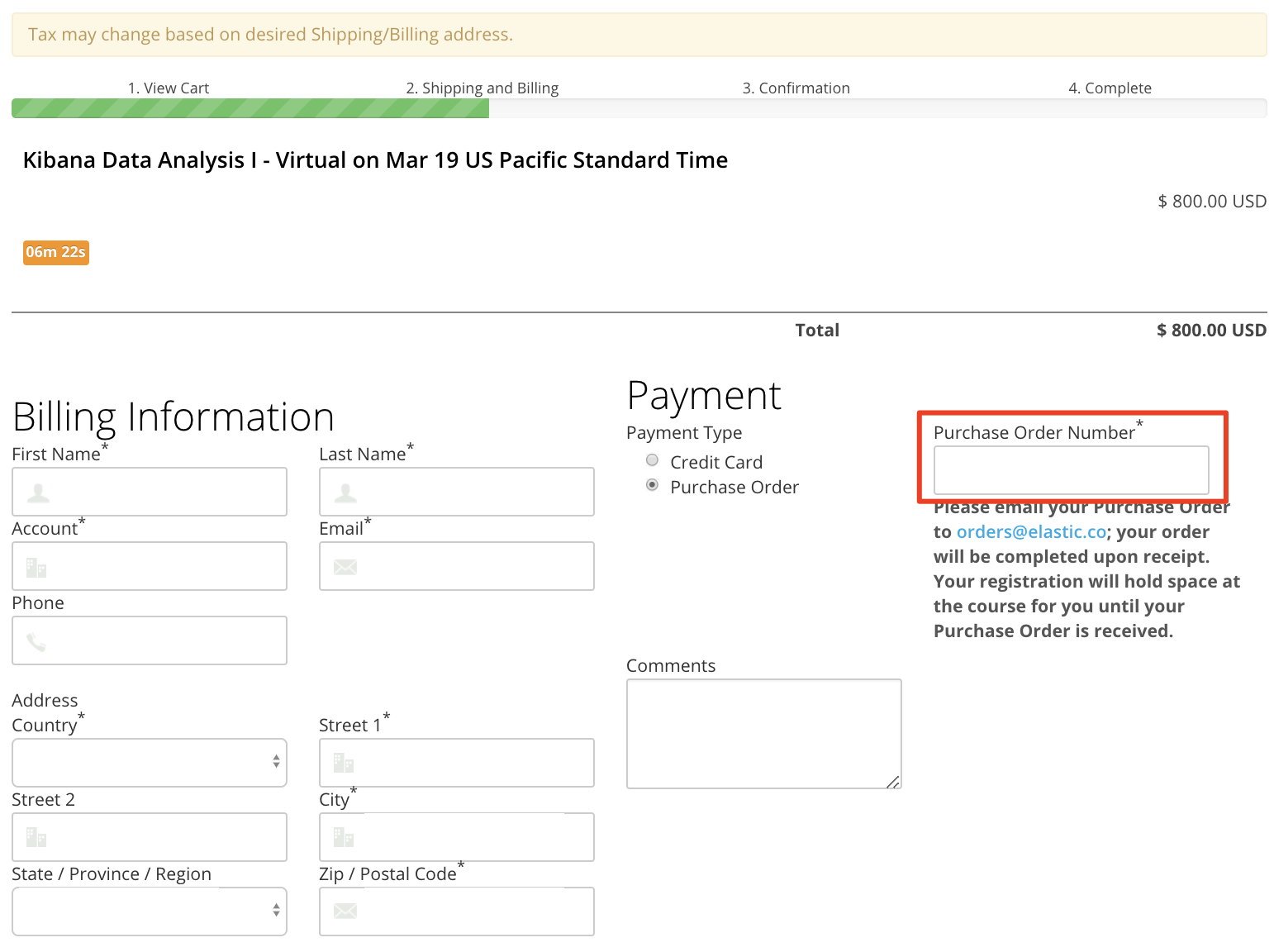
Task: Click the Phone number field
Action: pyautogui.click(x=150, y=640)
